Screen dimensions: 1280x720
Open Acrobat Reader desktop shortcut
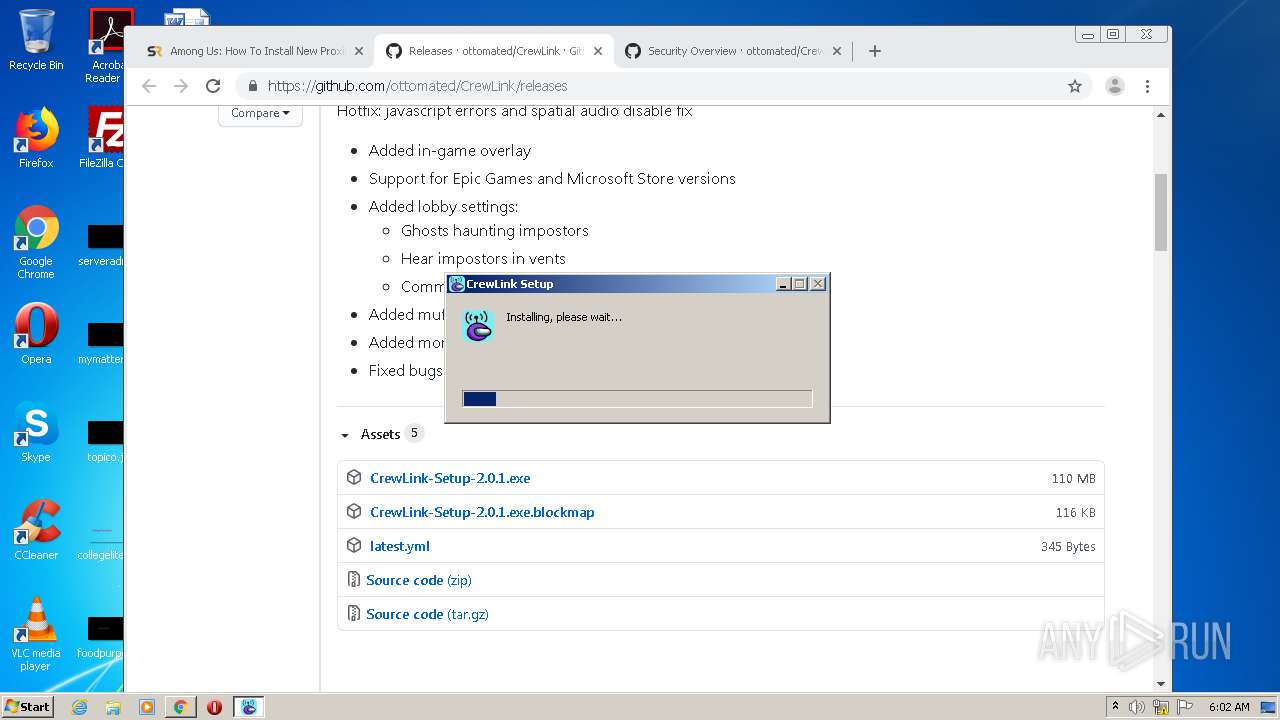click(x=103, y=45)
